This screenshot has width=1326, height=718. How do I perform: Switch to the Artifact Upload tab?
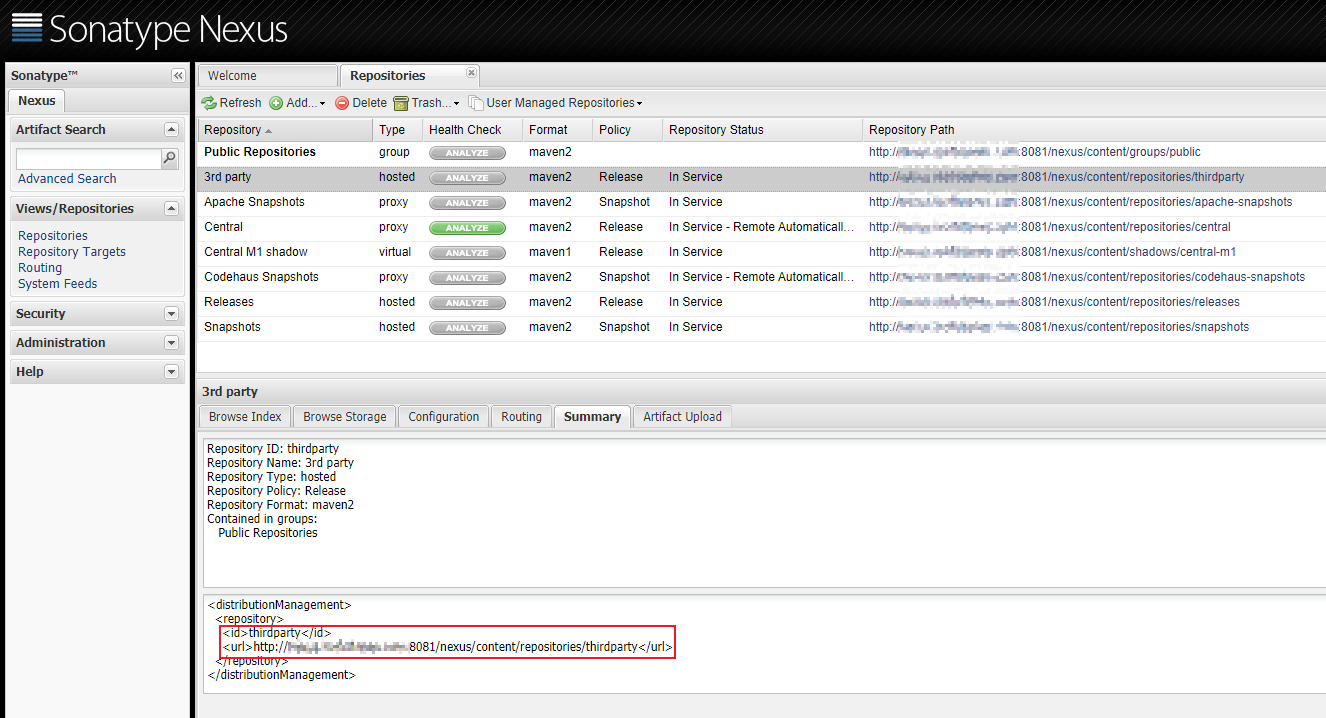pos(682,417)
